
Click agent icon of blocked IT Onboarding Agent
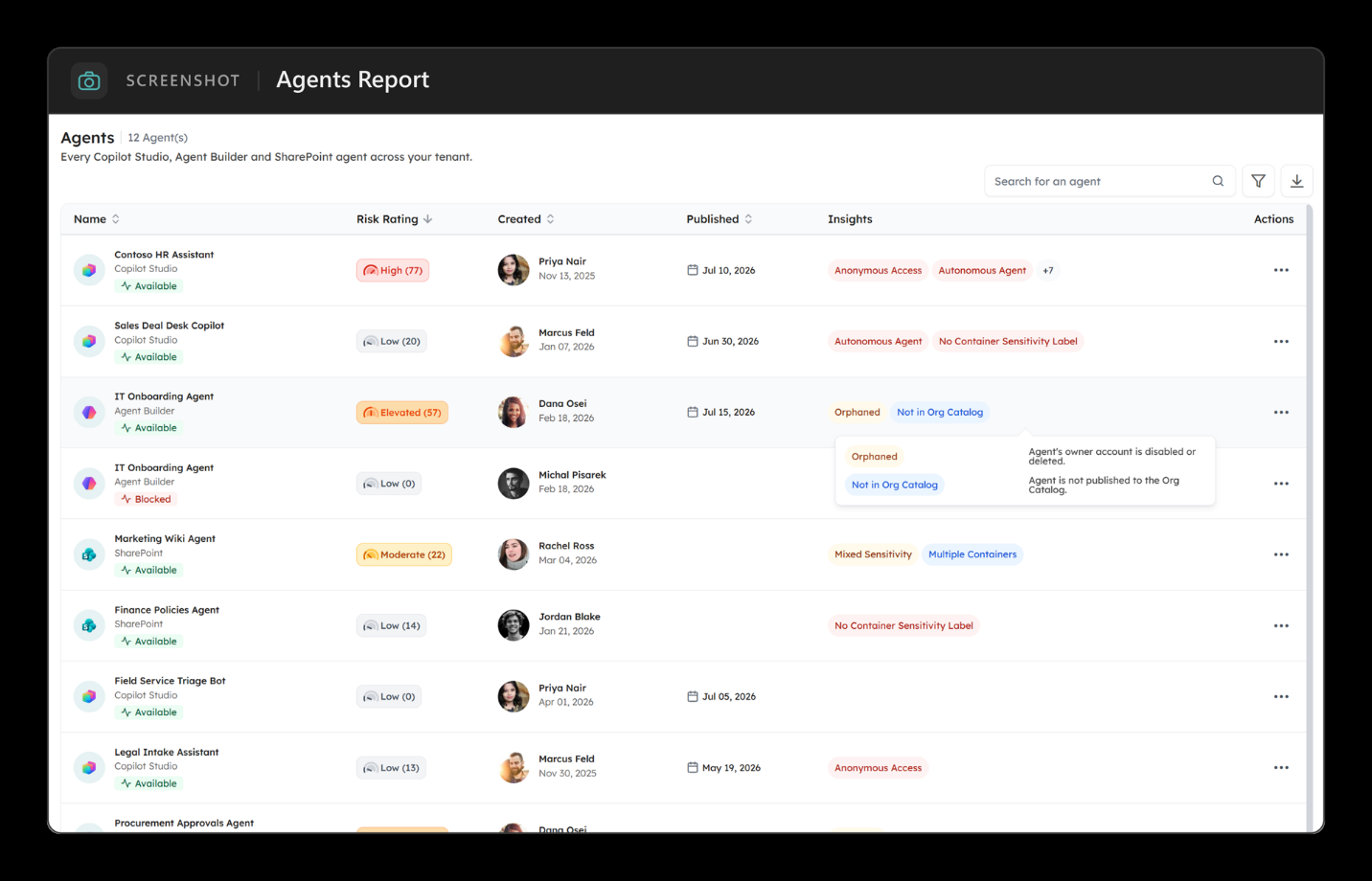[89, 484]
